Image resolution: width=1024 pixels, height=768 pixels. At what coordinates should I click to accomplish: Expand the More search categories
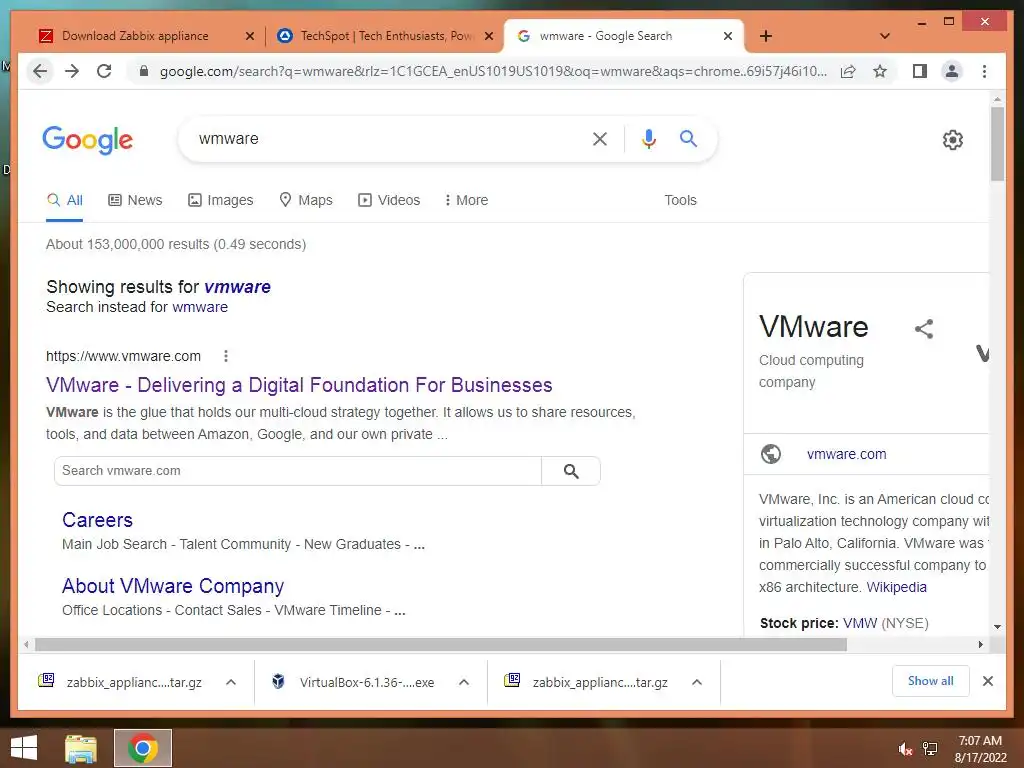point(466,200)
